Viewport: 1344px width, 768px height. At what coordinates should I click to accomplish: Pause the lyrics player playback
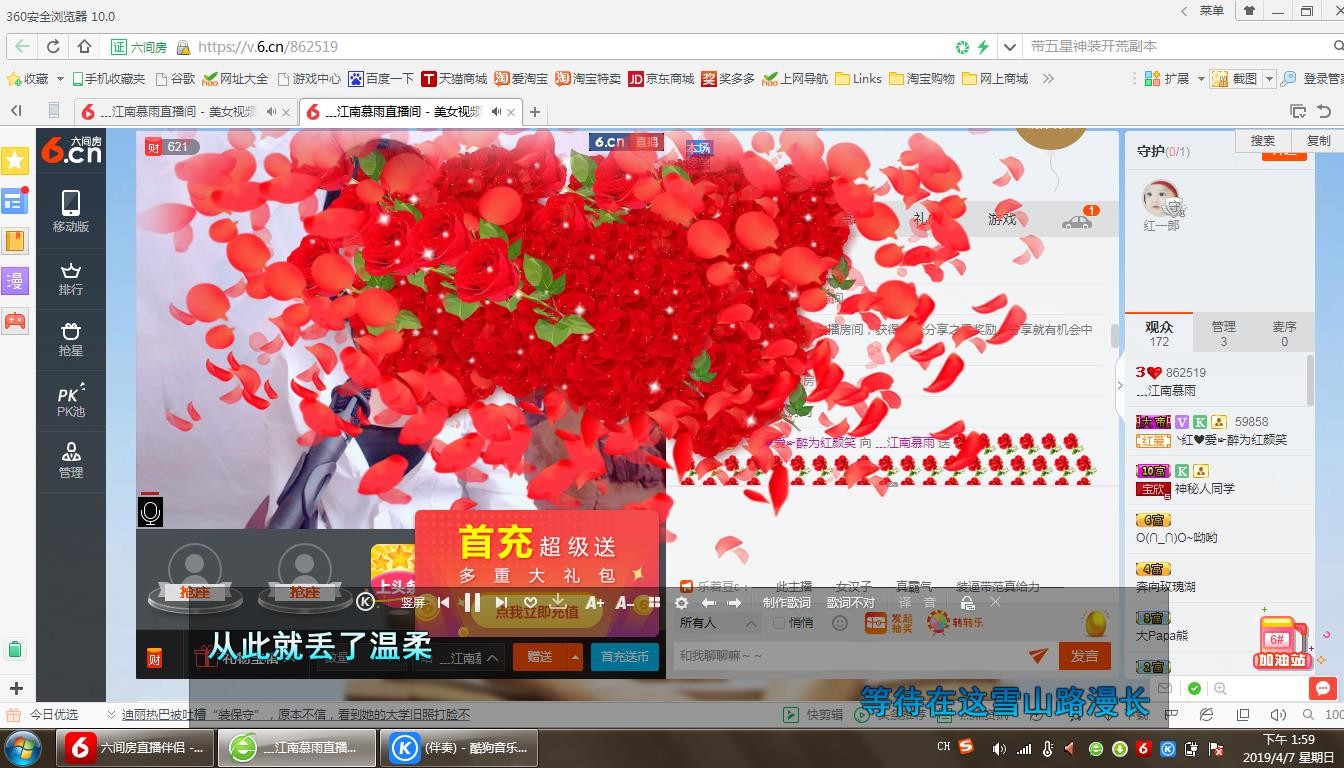tap(472, 602)
